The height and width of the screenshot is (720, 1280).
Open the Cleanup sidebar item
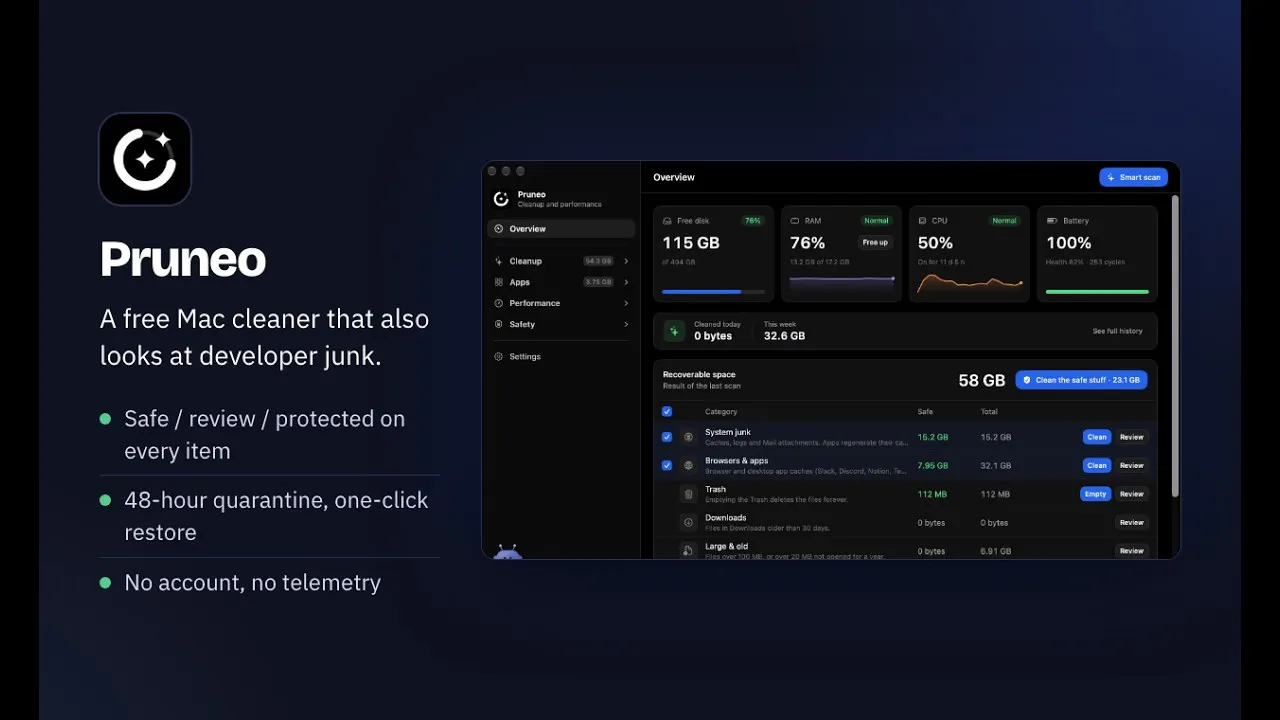[x=561, y=261]
